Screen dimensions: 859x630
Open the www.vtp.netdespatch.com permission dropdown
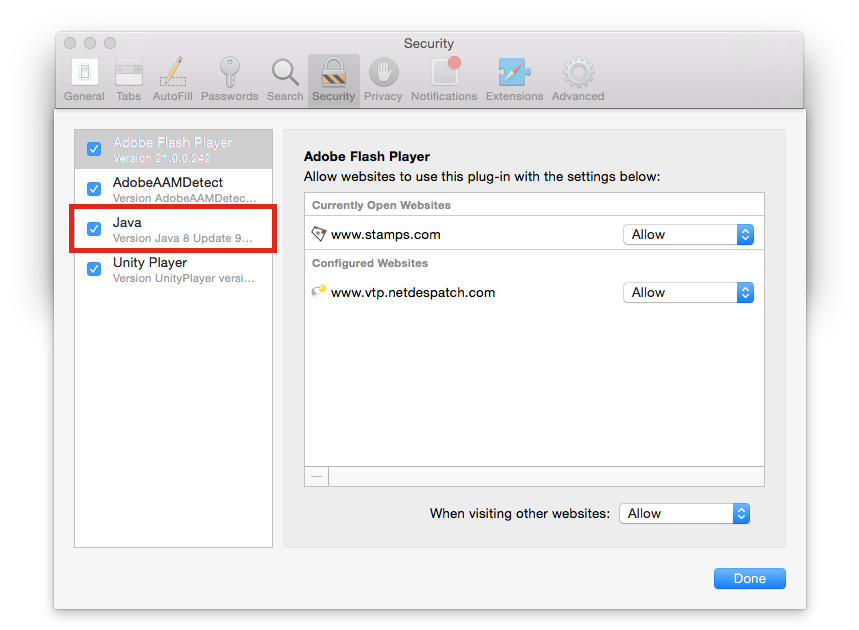click(687, 292)
